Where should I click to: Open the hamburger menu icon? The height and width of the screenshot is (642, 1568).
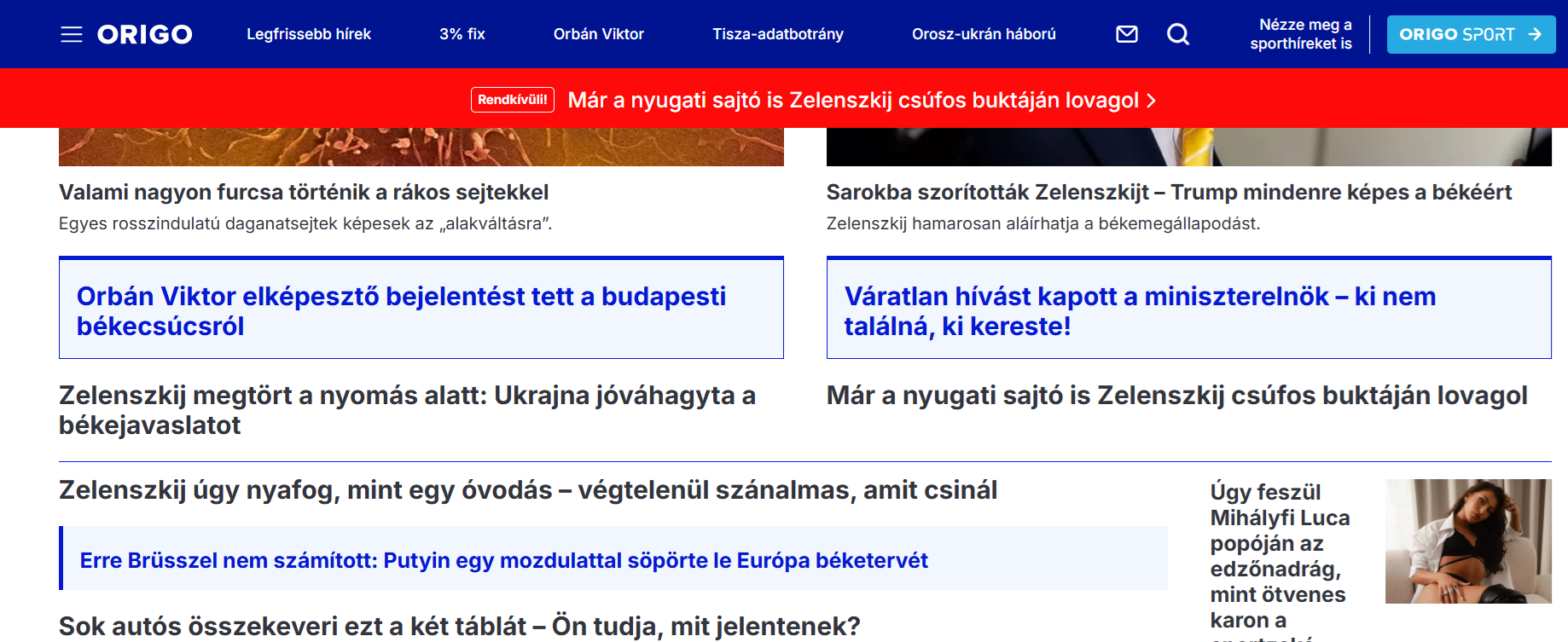click(72, 34)
